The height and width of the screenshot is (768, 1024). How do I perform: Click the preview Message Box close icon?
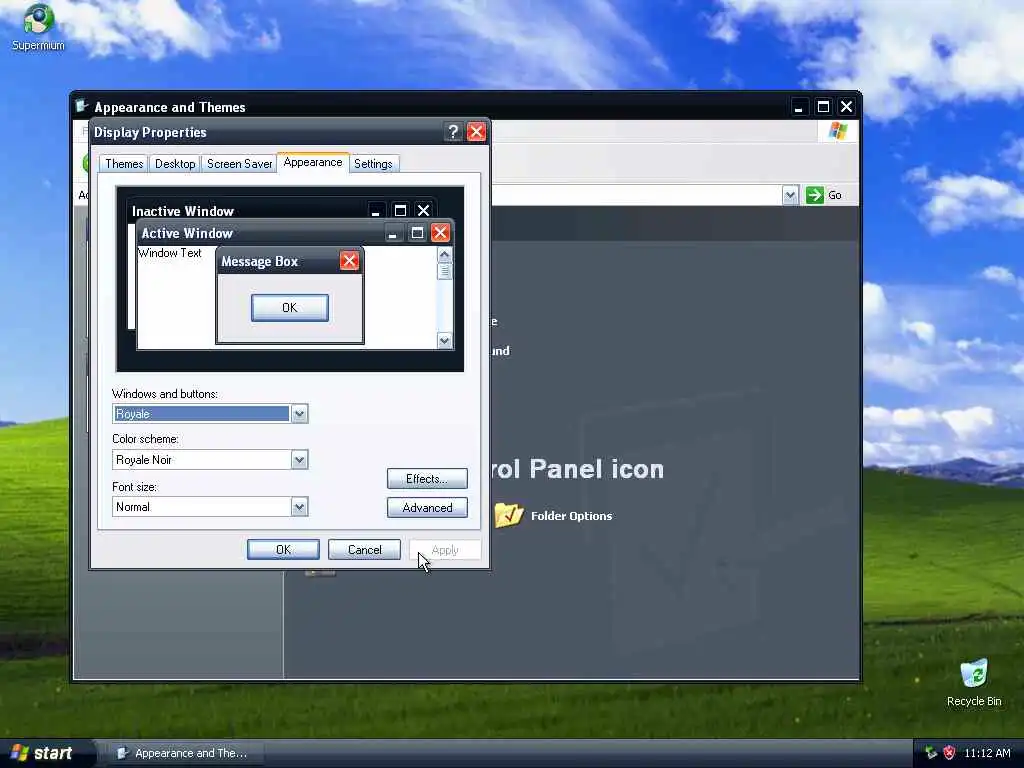[349, 261]
